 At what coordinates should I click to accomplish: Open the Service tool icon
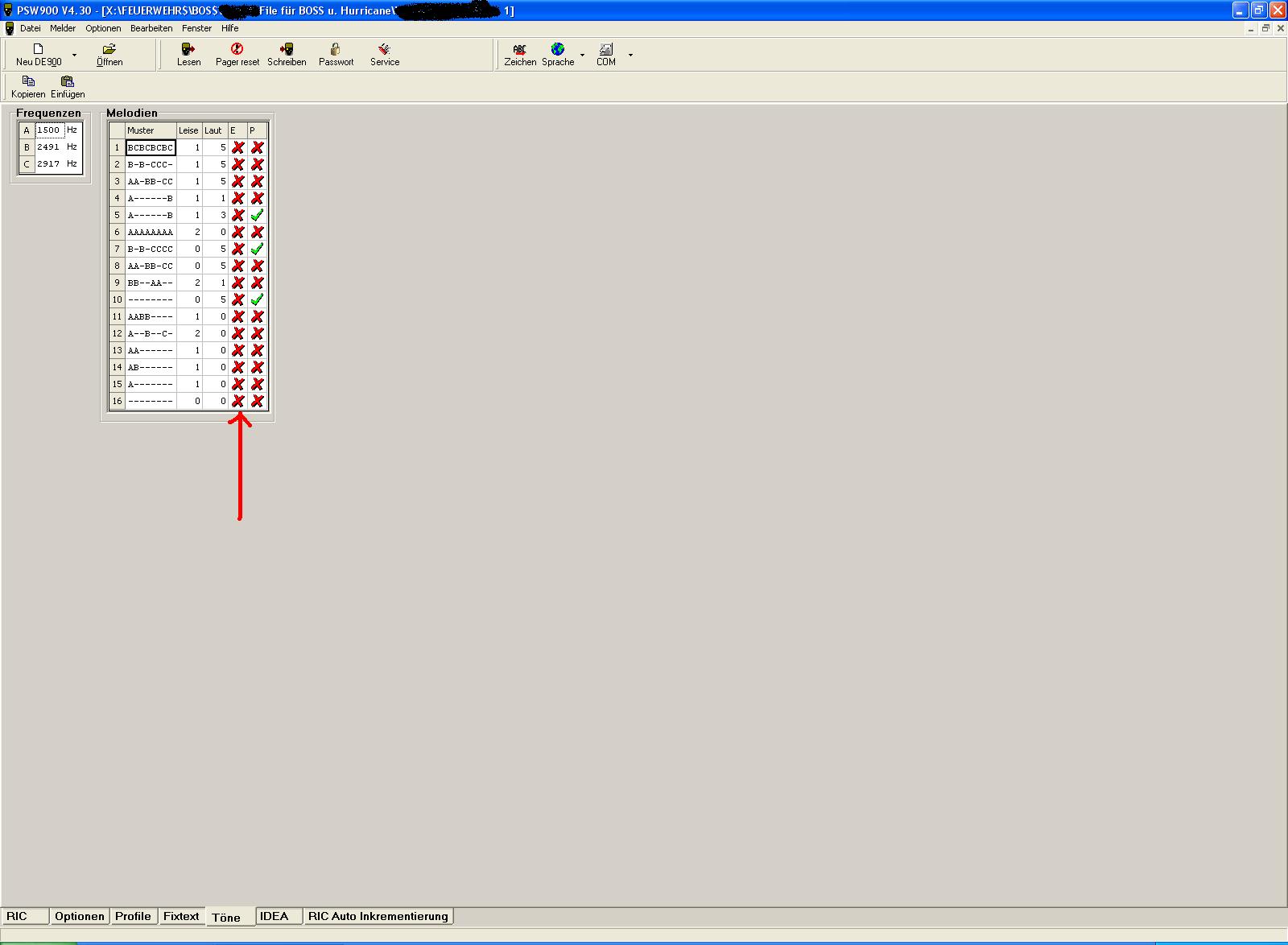(384, 50)
